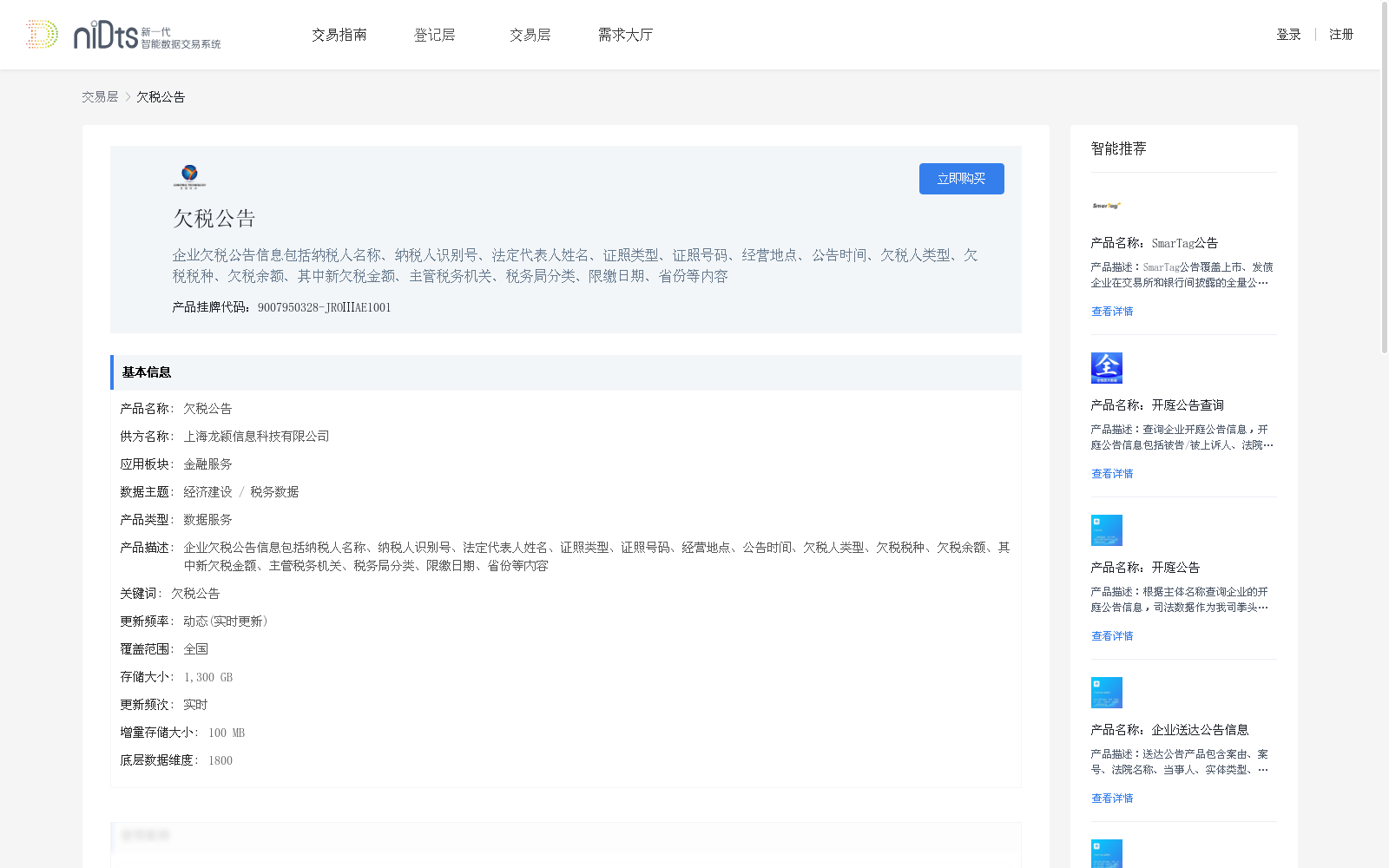Click the 注册 link
Screen dimensions: 1389x868
click(1341, 35)
